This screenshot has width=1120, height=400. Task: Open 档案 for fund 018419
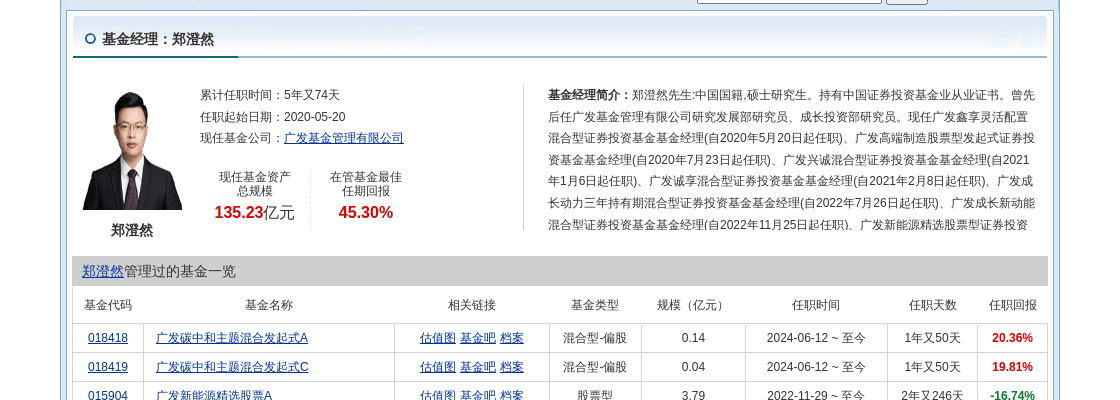pos(511,367)
